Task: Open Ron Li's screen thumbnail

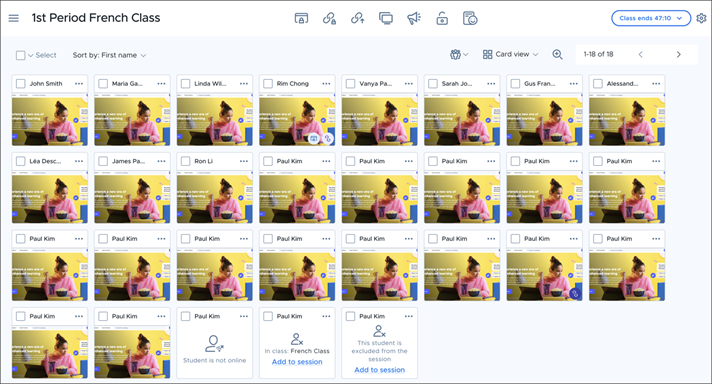Action: pos(215,197)
